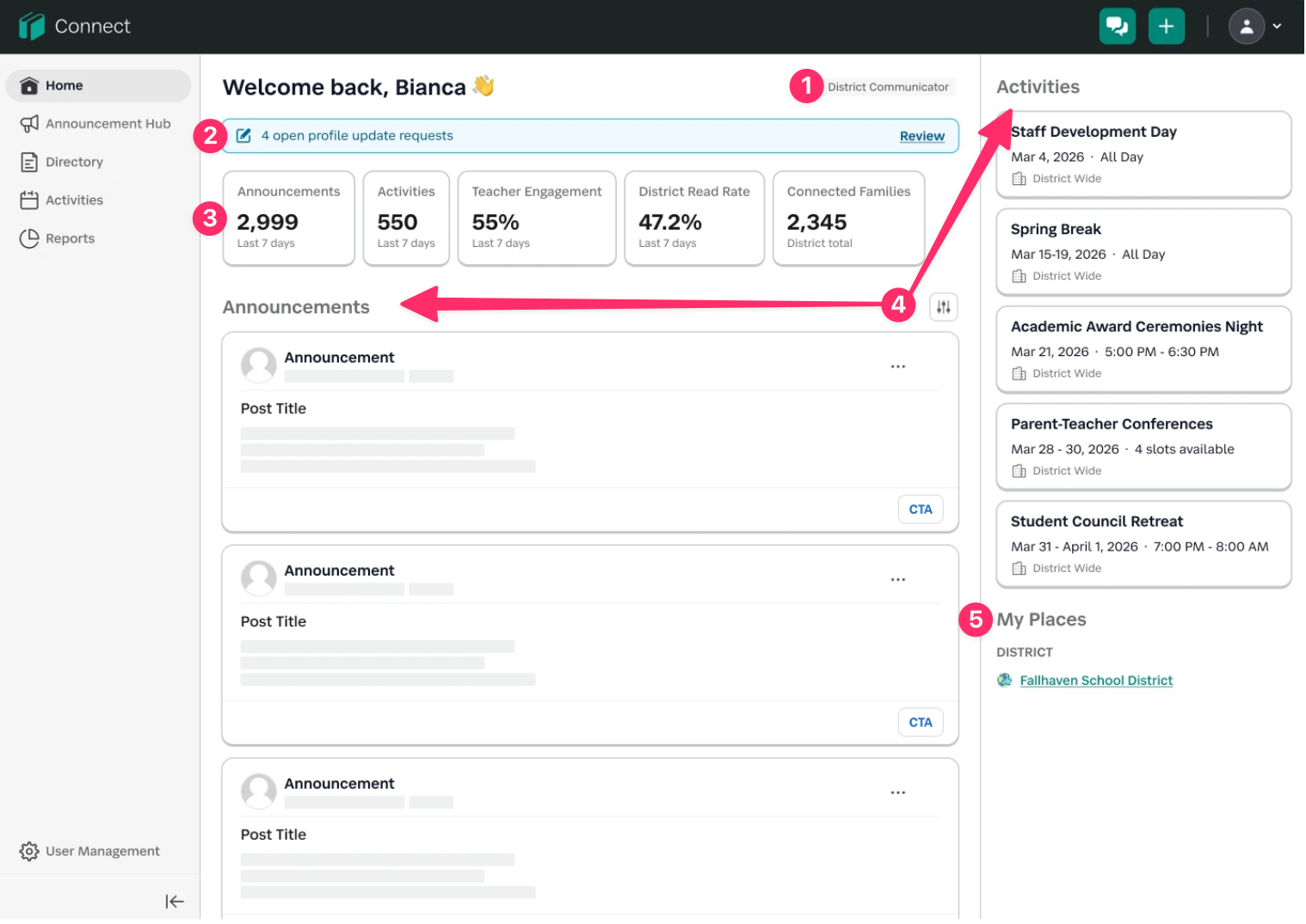This screenshot has height=924, width=1306.
Task: Open Fallhaven School District link
Action: click(x=1097, y=681)
